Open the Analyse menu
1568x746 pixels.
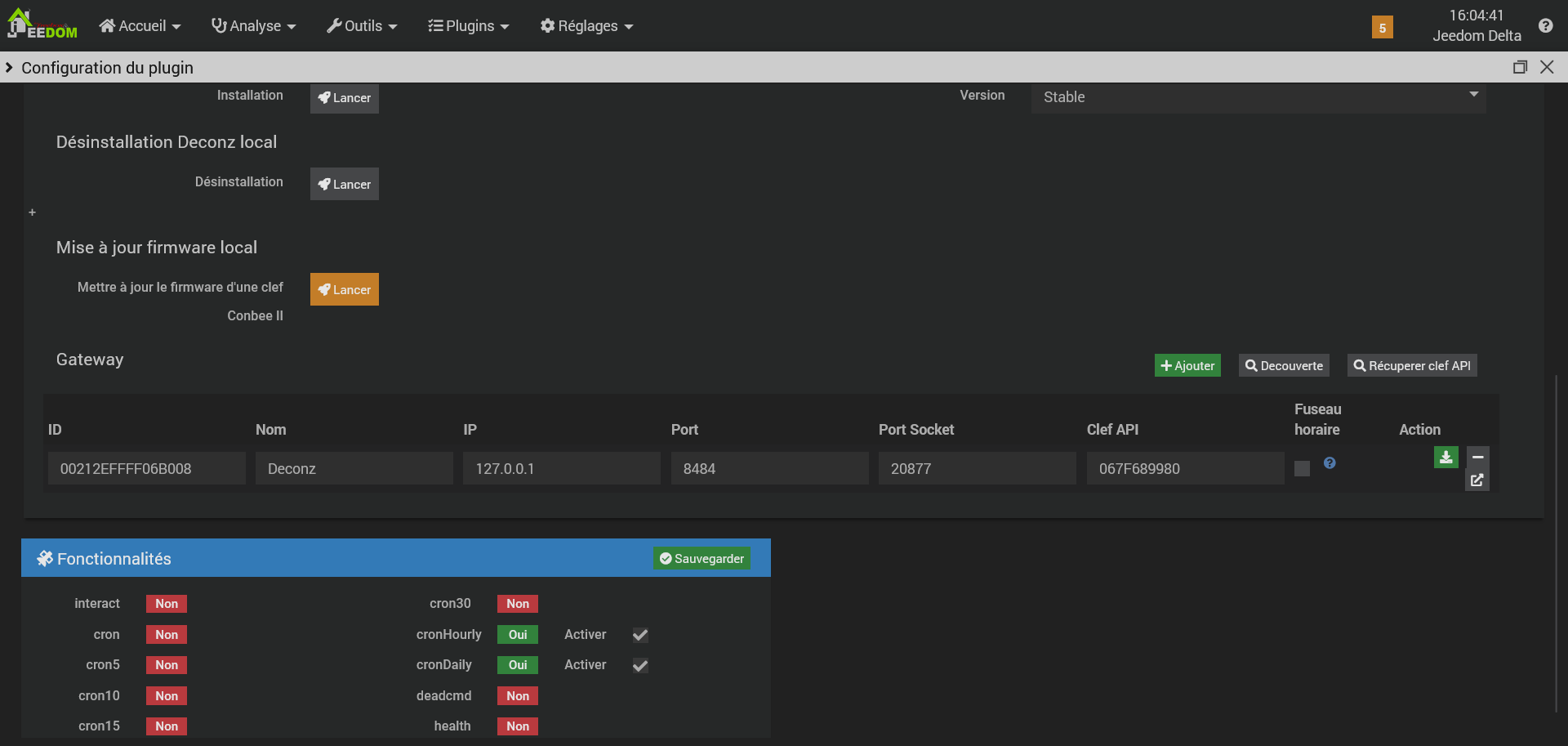click(253, 26)
